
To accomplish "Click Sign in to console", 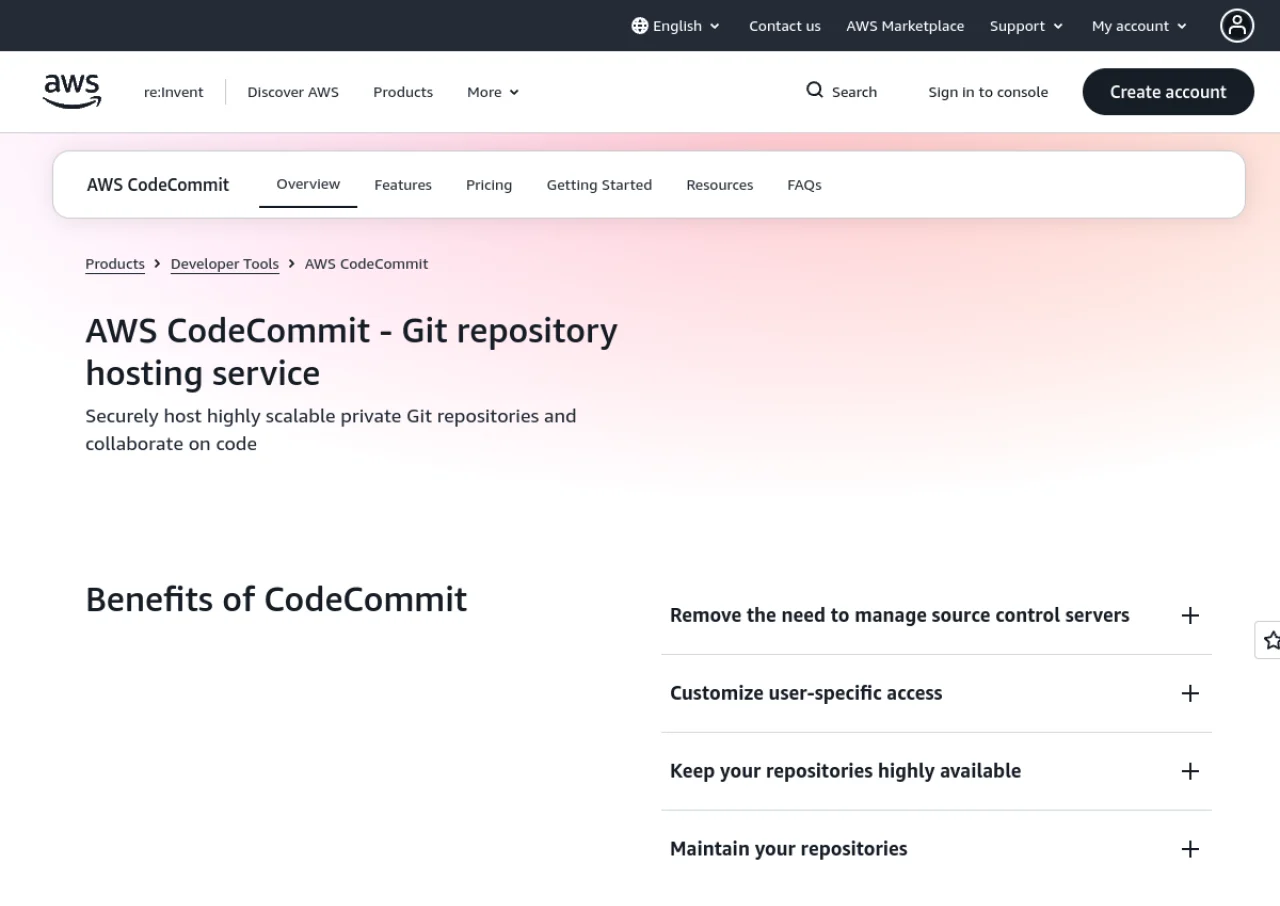I will point(988,92).
